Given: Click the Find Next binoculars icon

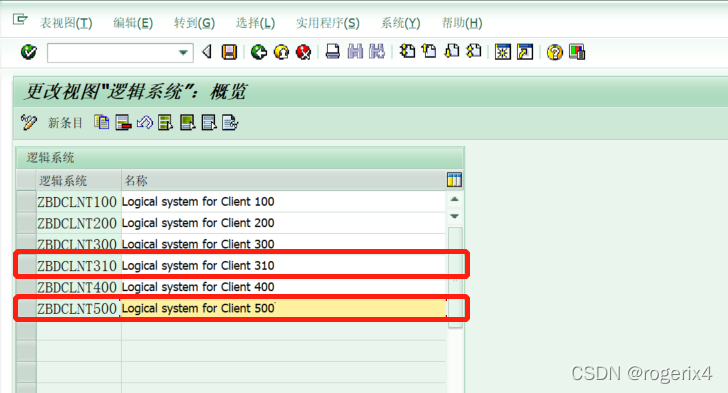Looking at the screenshot, I should 377,52.
